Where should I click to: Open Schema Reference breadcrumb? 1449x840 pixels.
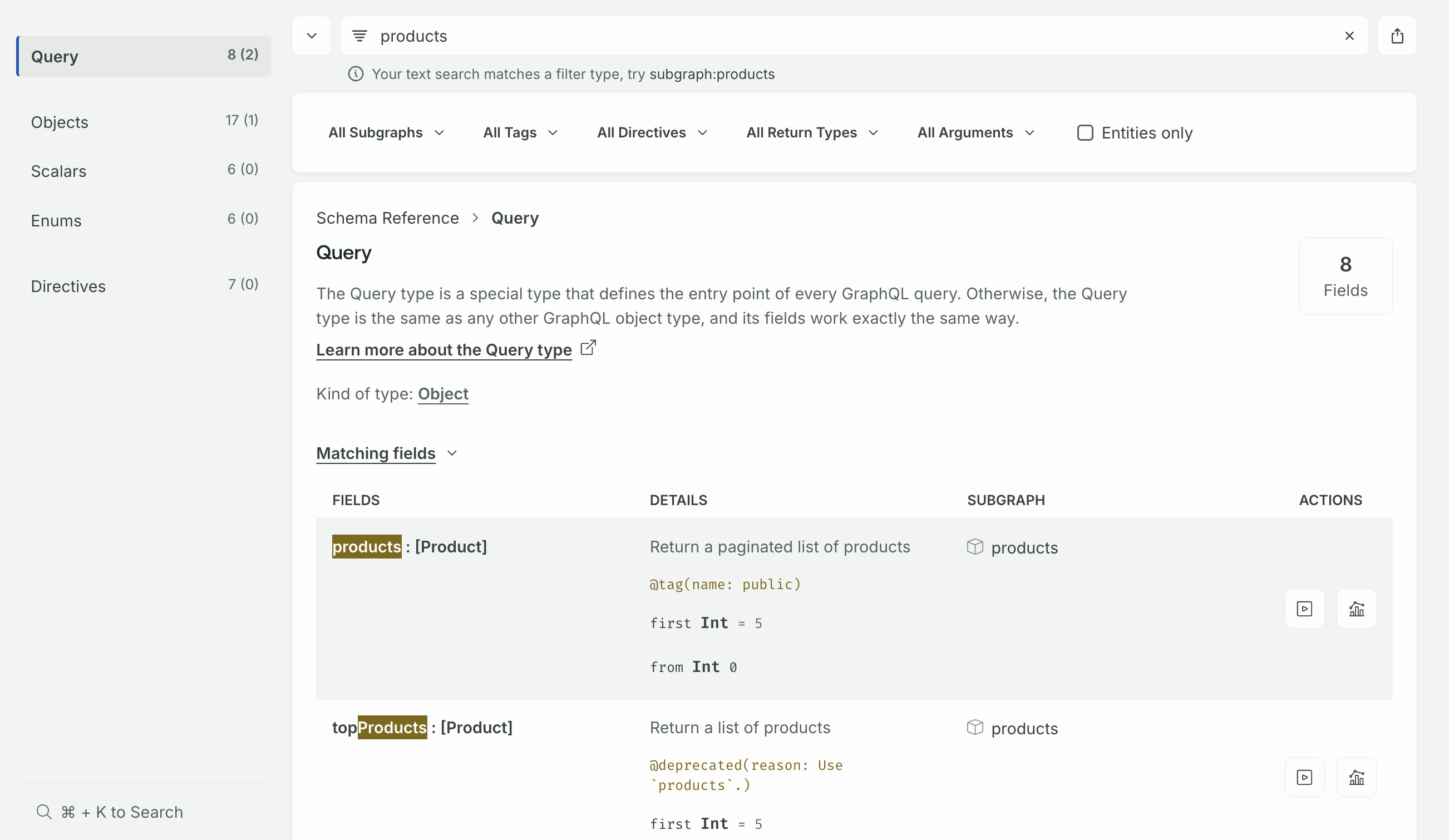pyautogui.click(x=387, y=218)
